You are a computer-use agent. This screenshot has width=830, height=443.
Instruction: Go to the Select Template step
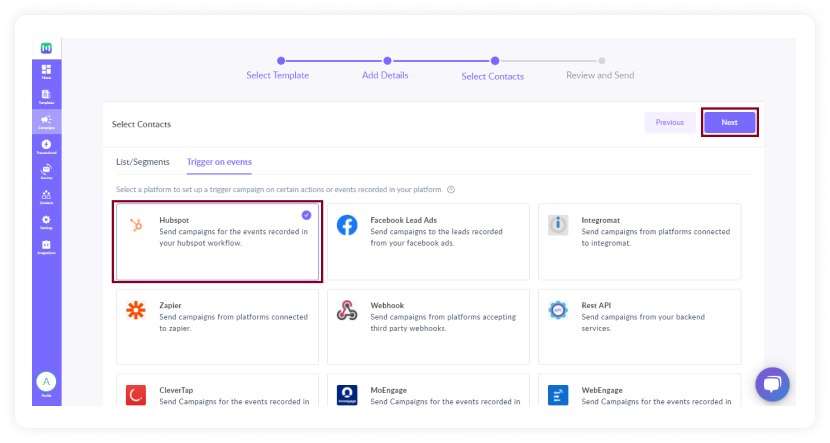click(277, 75)
